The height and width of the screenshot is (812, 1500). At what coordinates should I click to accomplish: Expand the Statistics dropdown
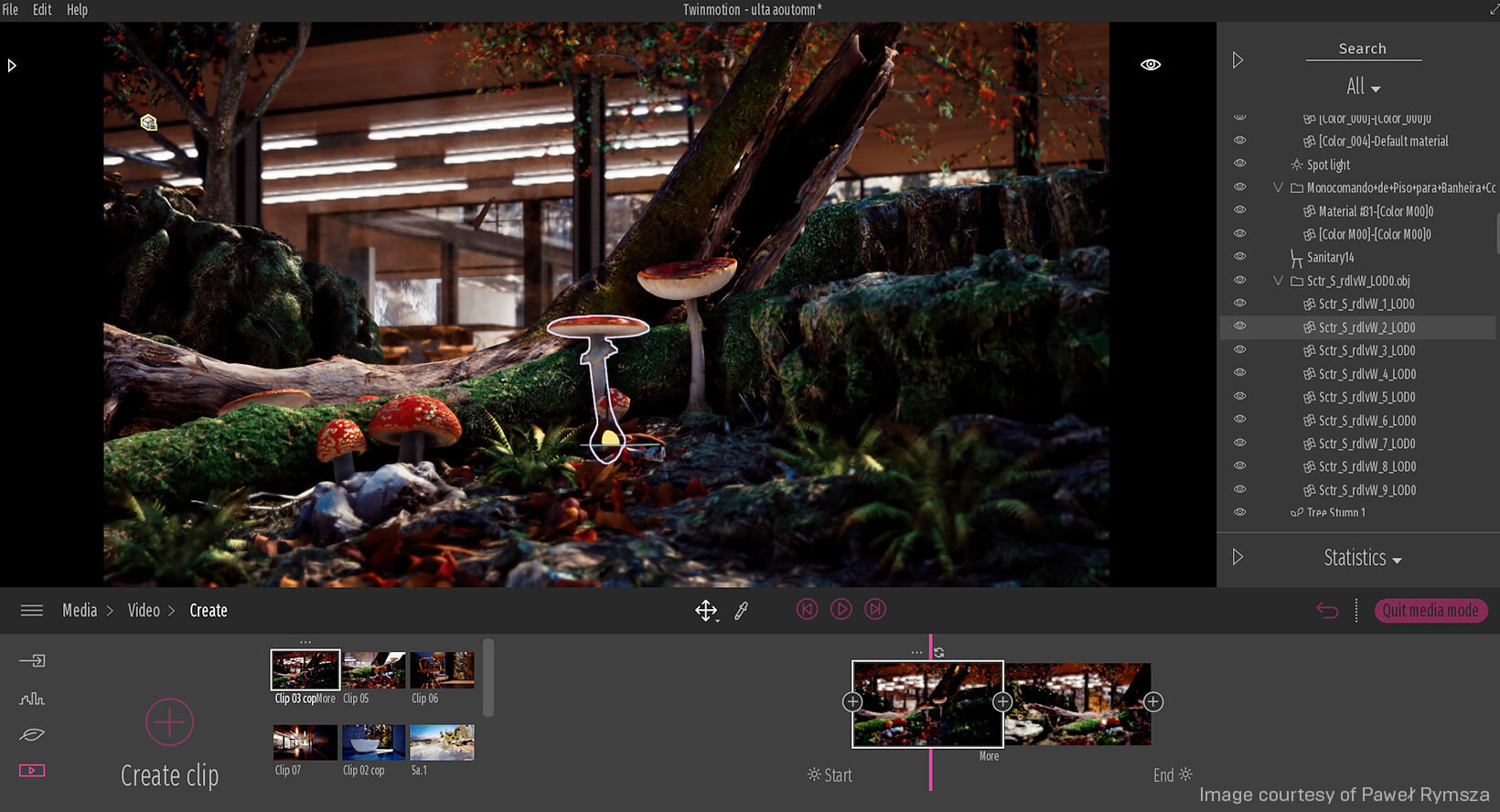pos(1363,558)
